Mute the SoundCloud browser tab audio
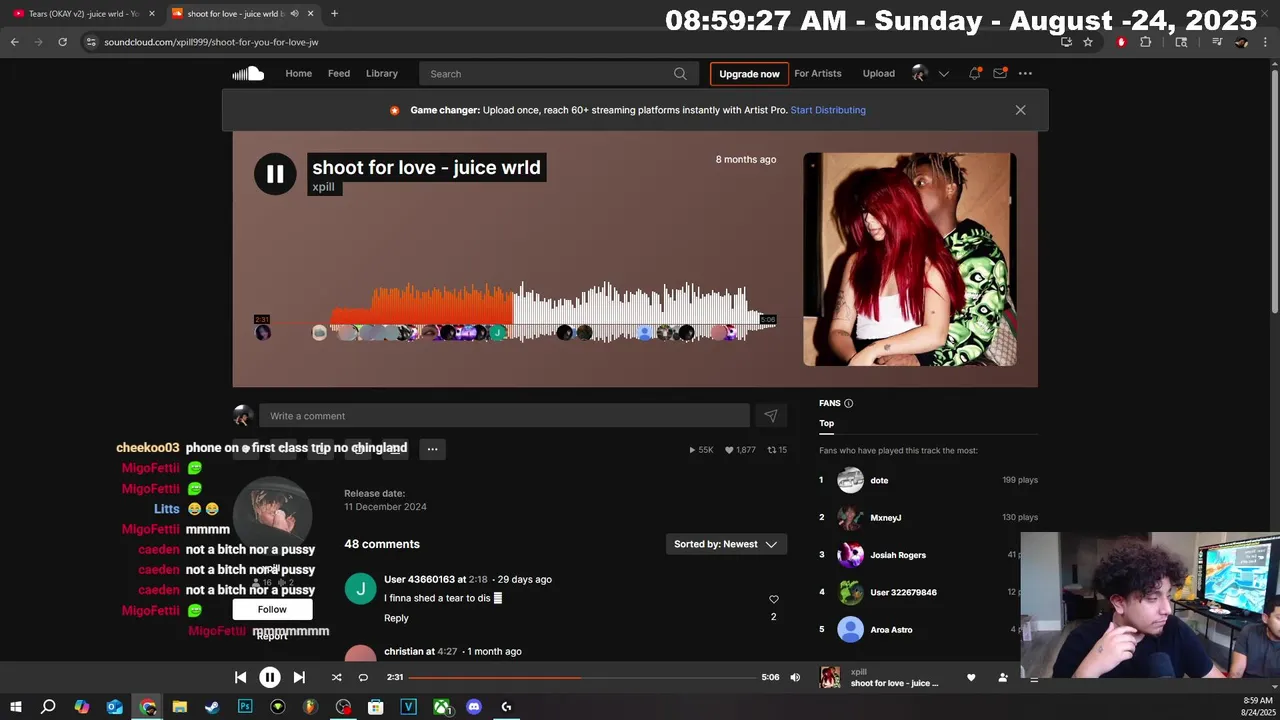Screen dimensions: 1280x720 click(294, 14)
